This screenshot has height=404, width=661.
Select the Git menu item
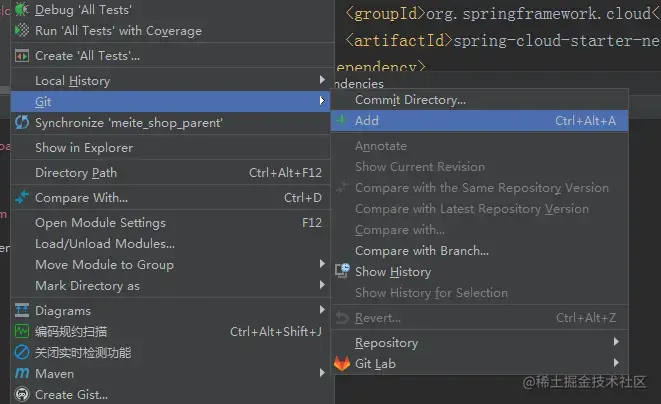[172, 102]
